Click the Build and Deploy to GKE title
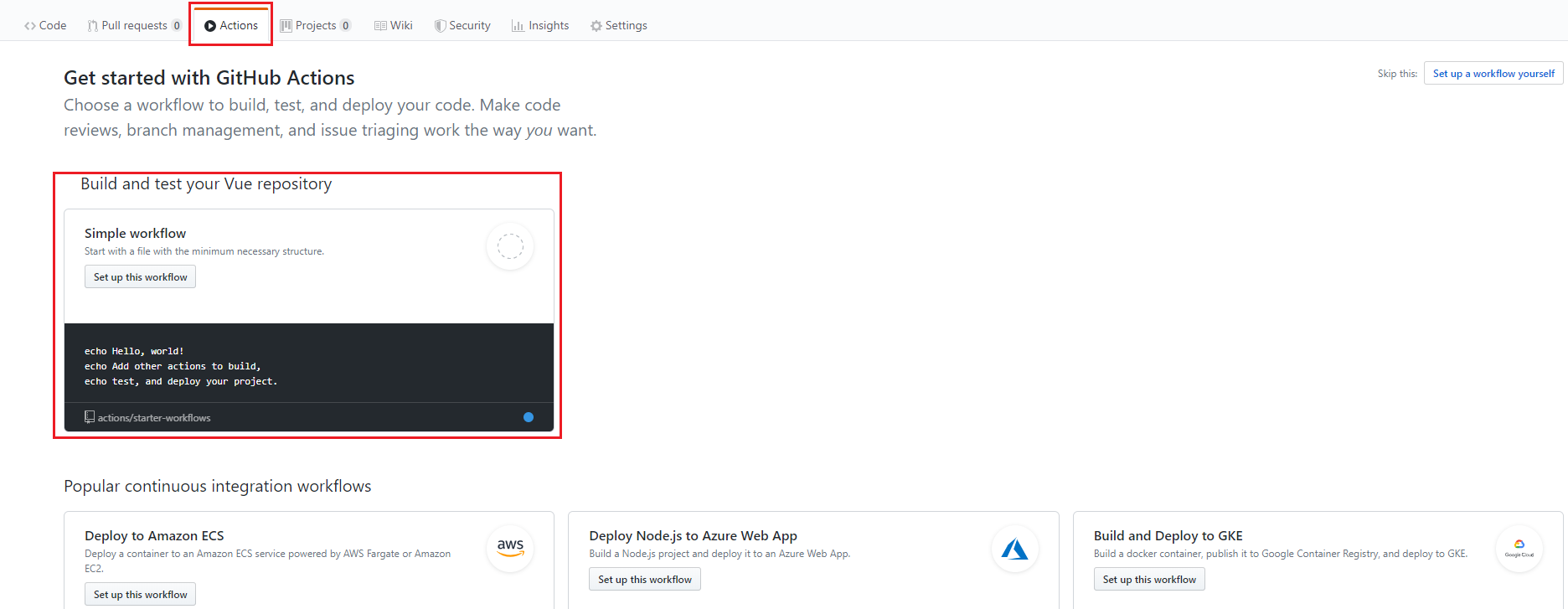The width and height of the screenshot is (1568, 609). tap(1168, 536)
